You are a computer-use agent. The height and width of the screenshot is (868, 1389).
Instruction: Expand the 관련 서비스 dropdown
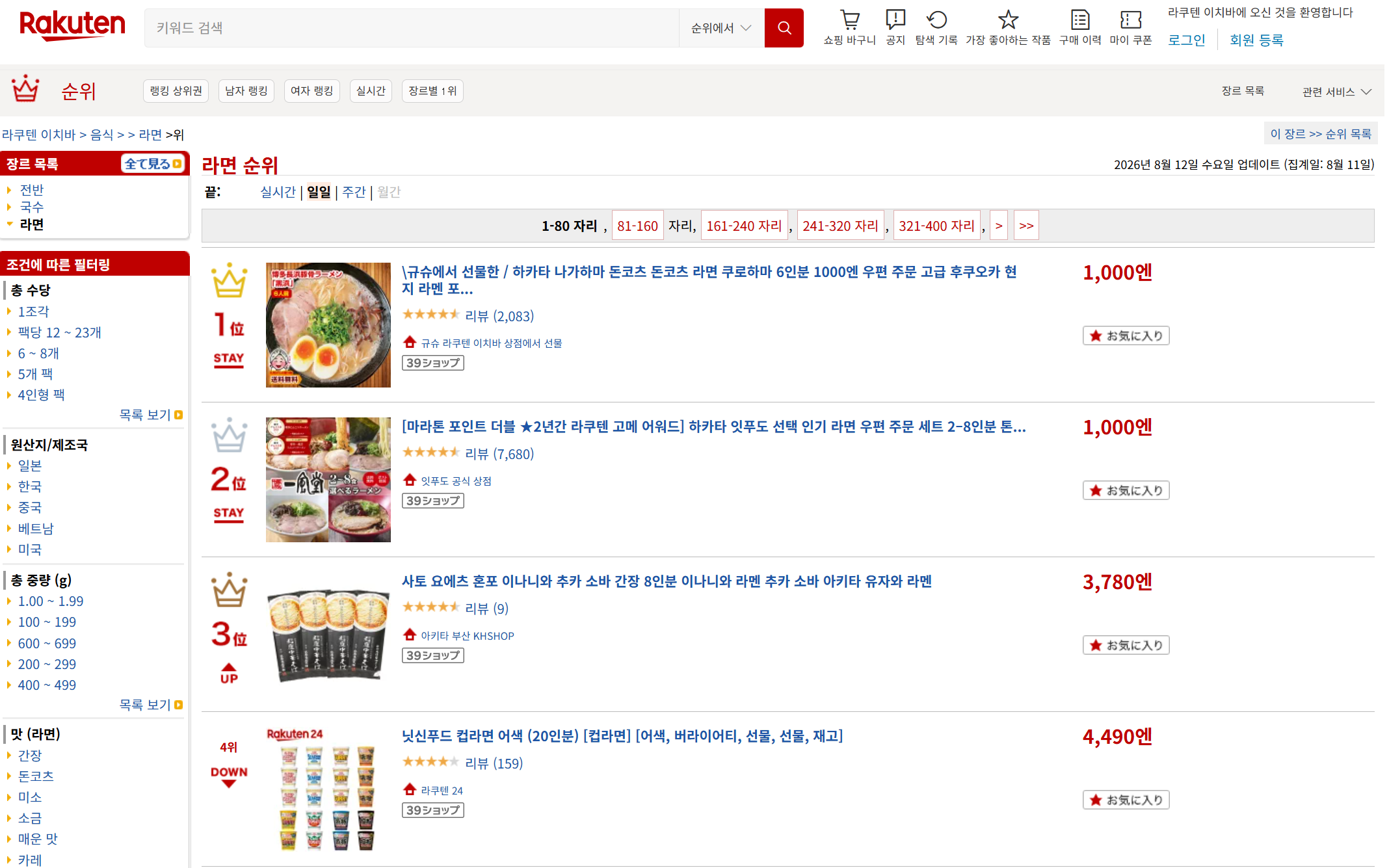(1336, 92)
